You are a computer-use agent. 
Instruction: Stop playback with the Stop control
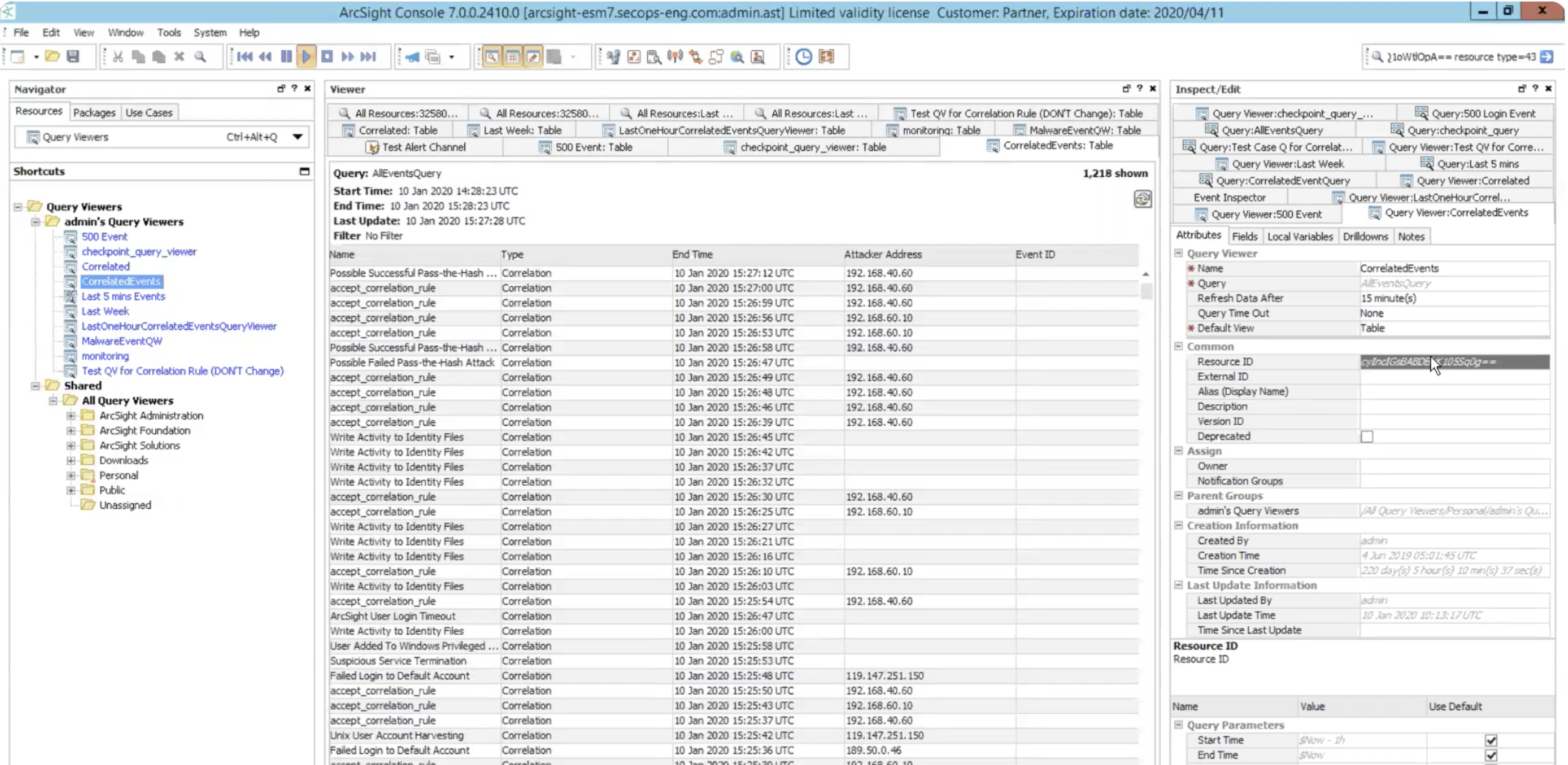click(327, 56)
